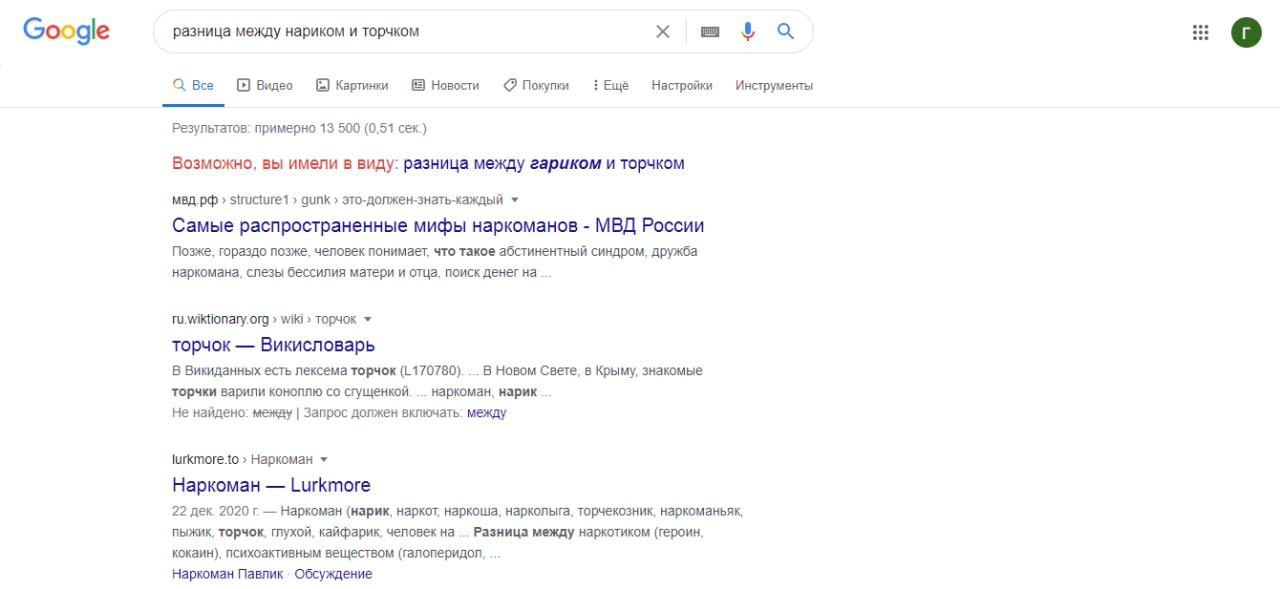Expand the мвд.рф result options arrow
Screen dimensions: 1280x589
tap(515, 200)
